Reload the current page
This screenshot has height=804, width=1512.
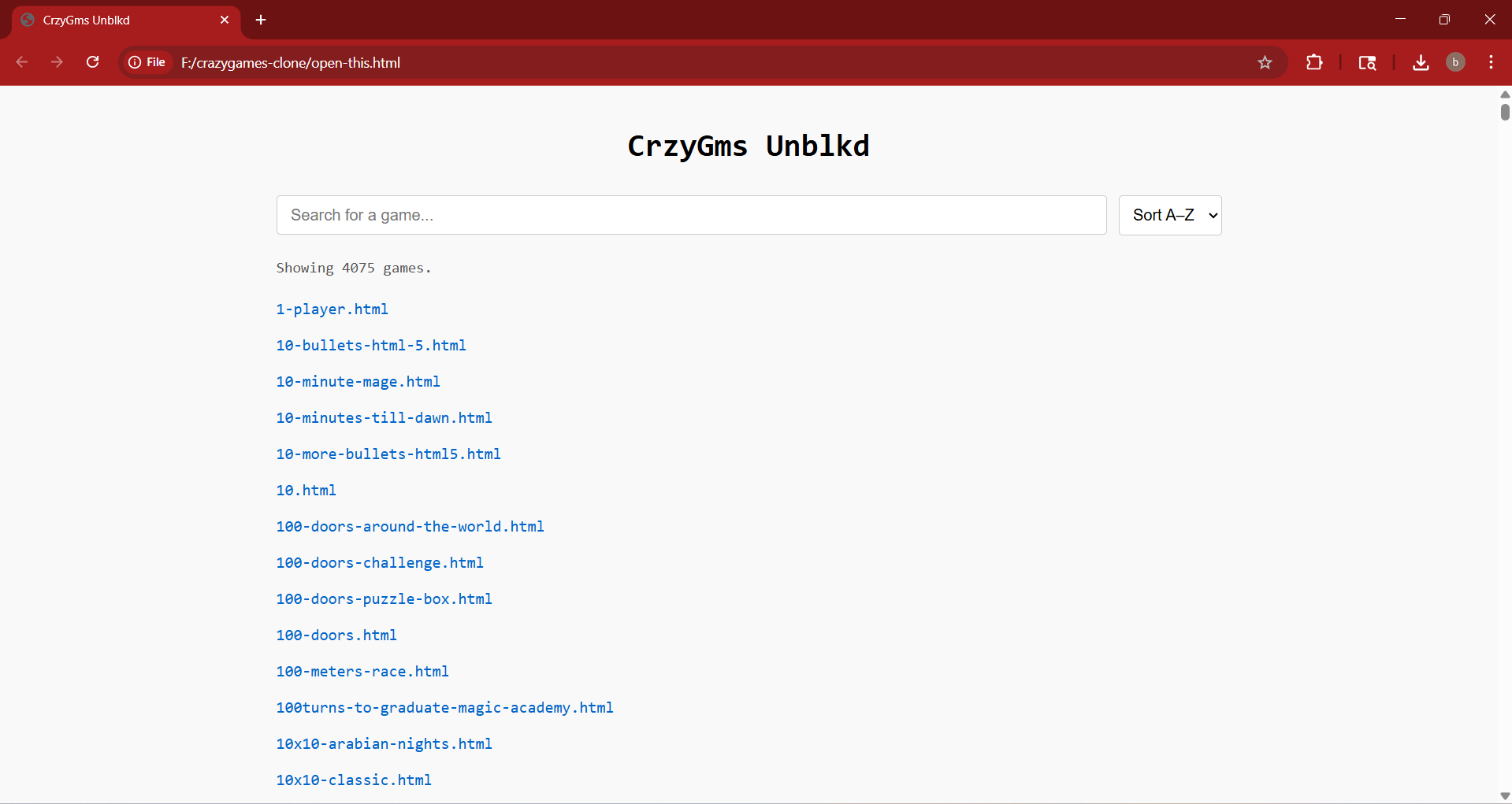(x=93, y=62)
